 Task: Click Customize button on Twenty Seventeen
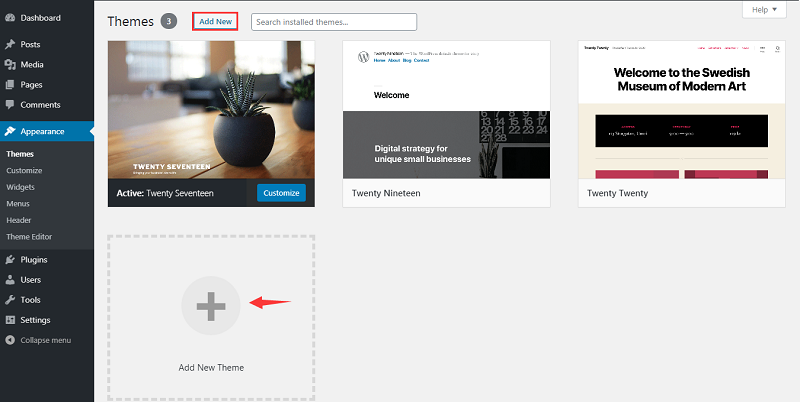281,193
